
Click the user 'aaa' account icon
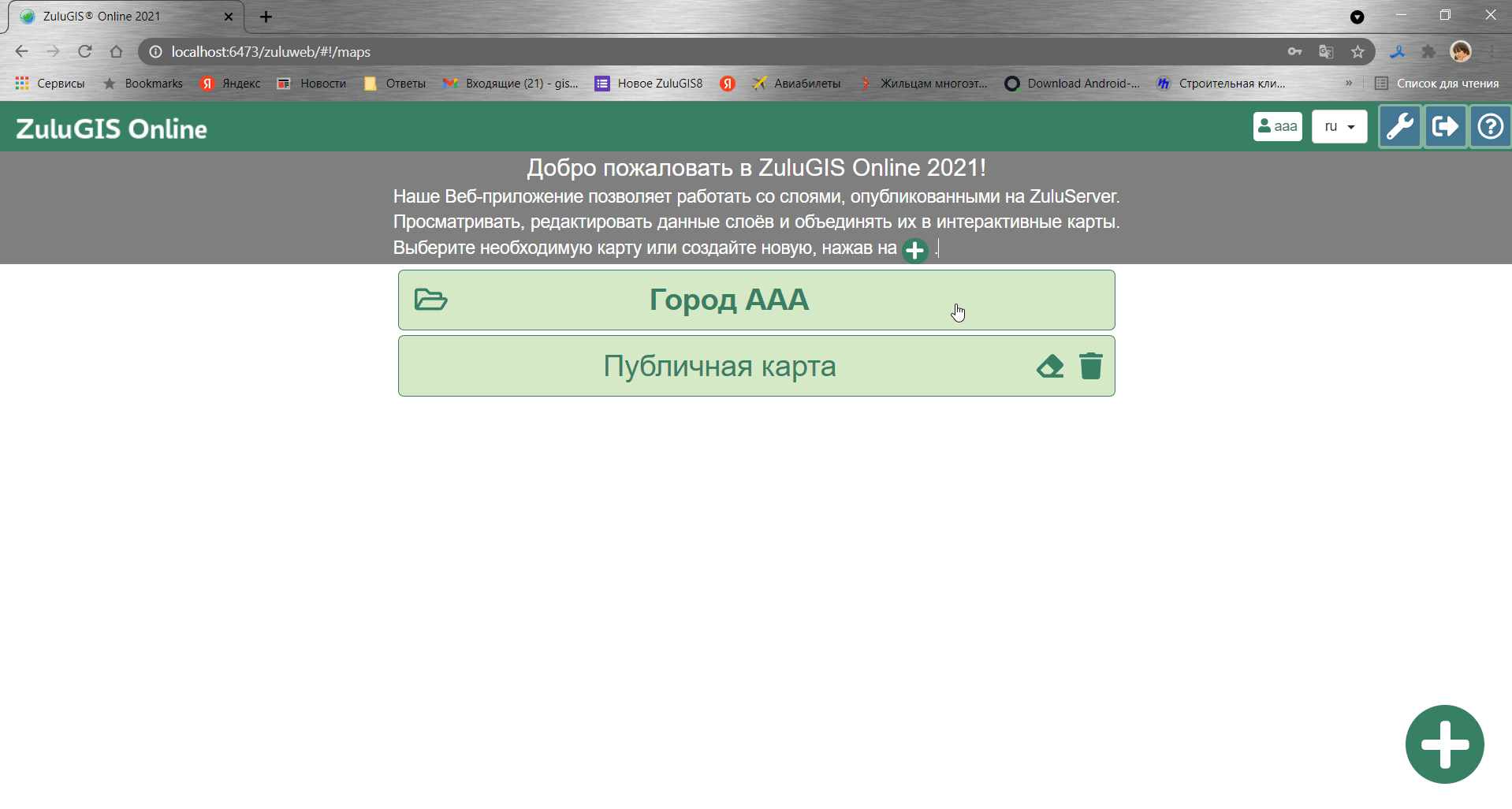pos(1277,126)
